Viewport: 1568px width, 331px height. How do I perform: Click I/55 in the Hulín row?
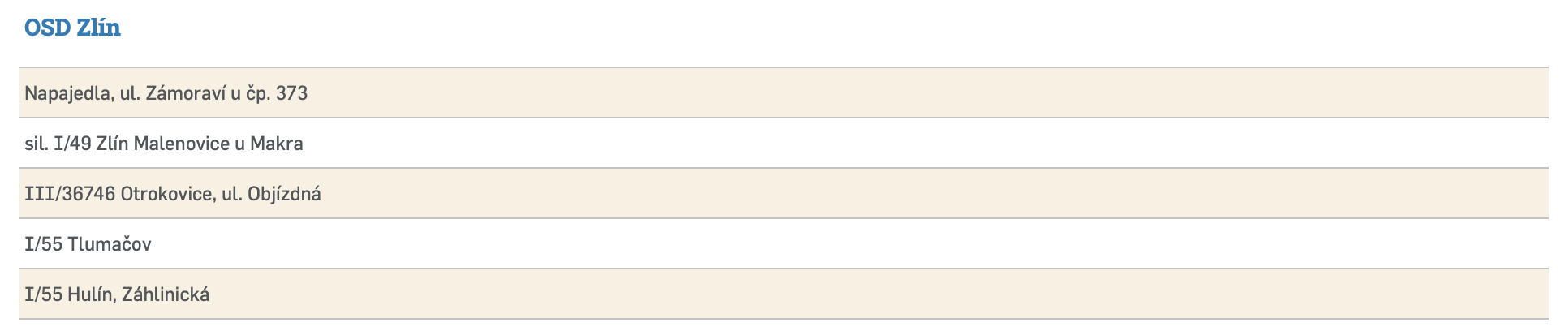pyautogui.click(x=43, y=294)
